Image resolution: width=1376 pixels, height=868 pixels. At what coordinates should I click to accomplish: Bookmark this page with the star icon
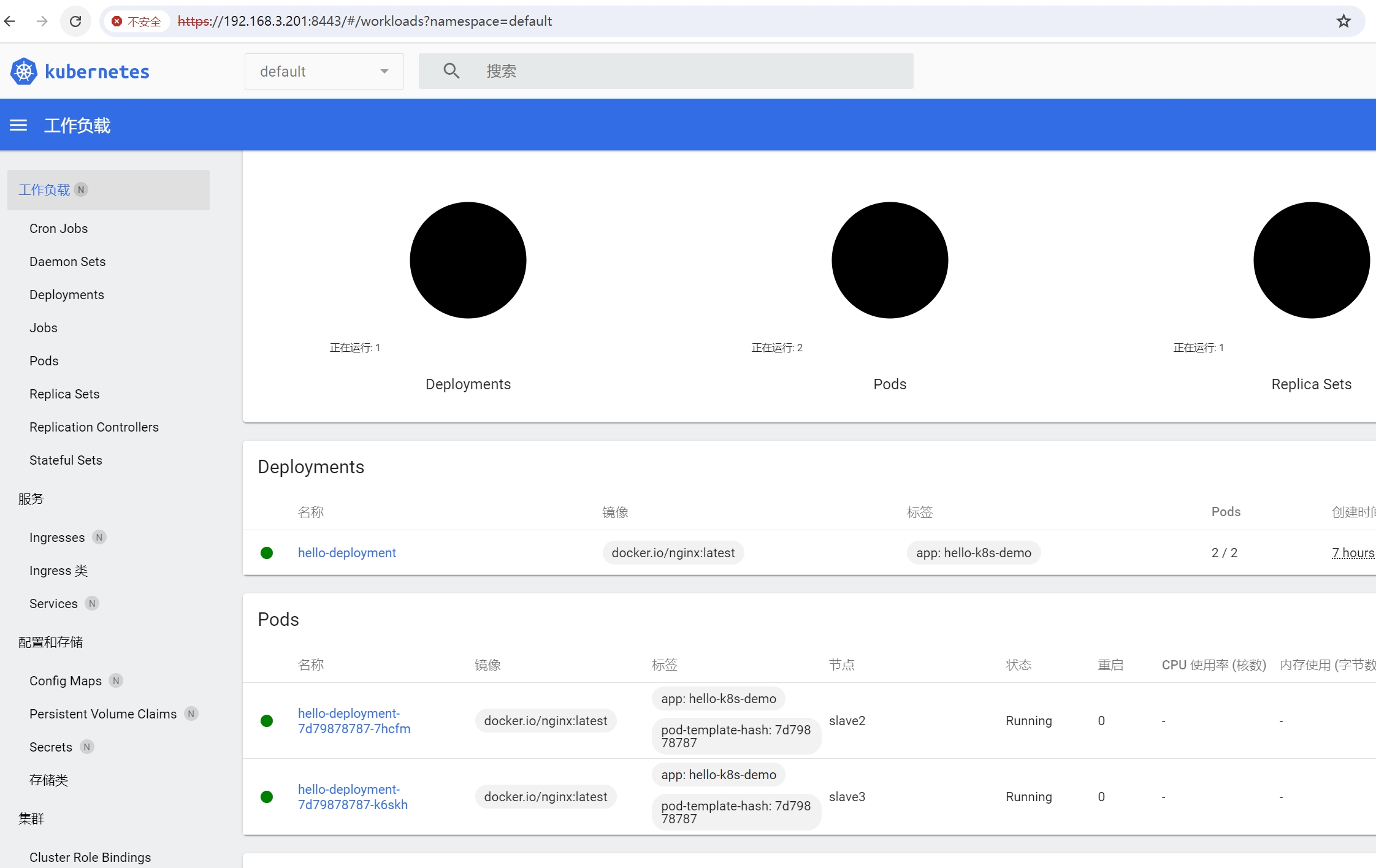(1344, 21)
